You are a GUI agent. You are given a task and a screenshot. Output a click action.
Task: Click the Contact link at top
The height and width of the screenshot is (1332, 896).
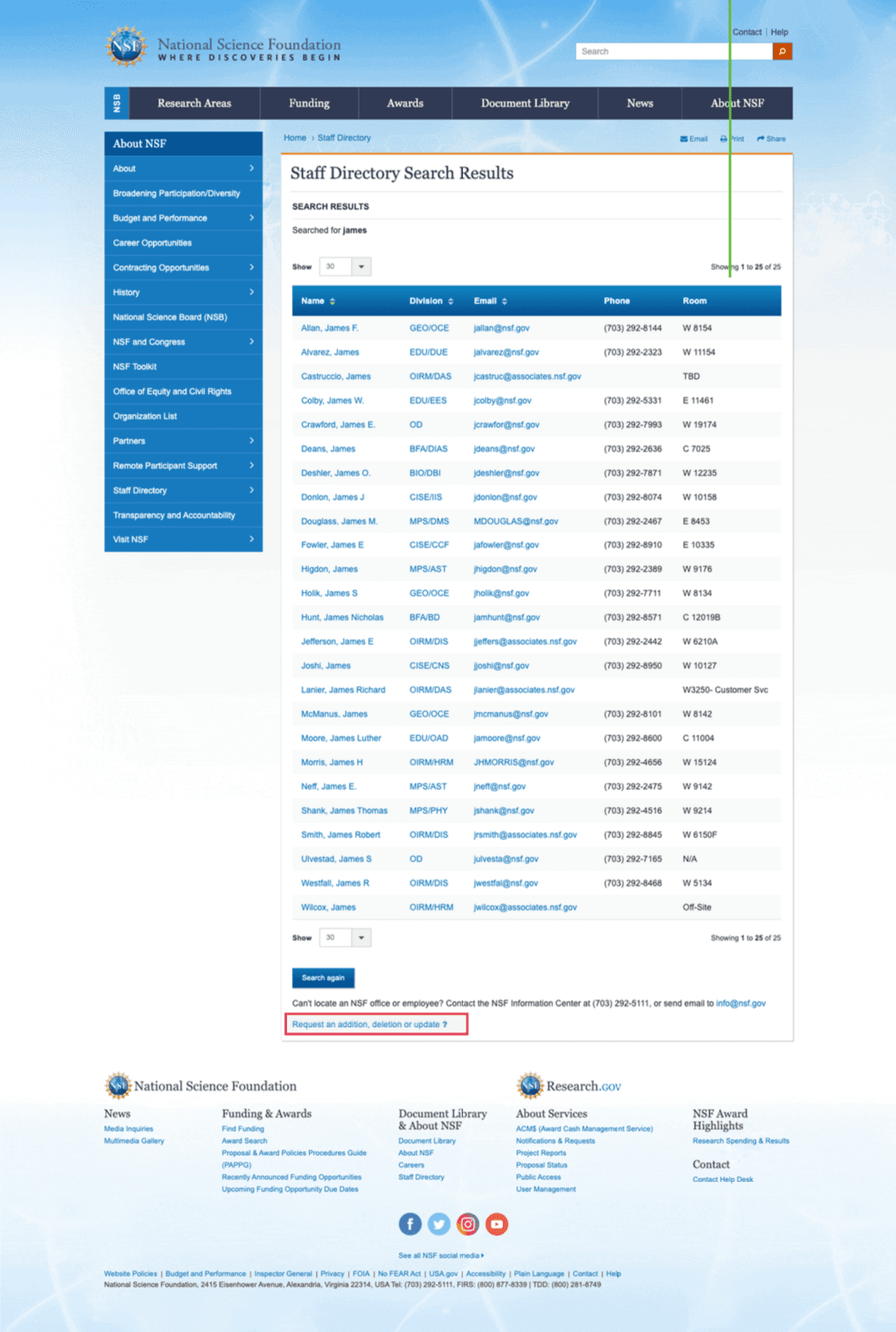coord(747,33)
